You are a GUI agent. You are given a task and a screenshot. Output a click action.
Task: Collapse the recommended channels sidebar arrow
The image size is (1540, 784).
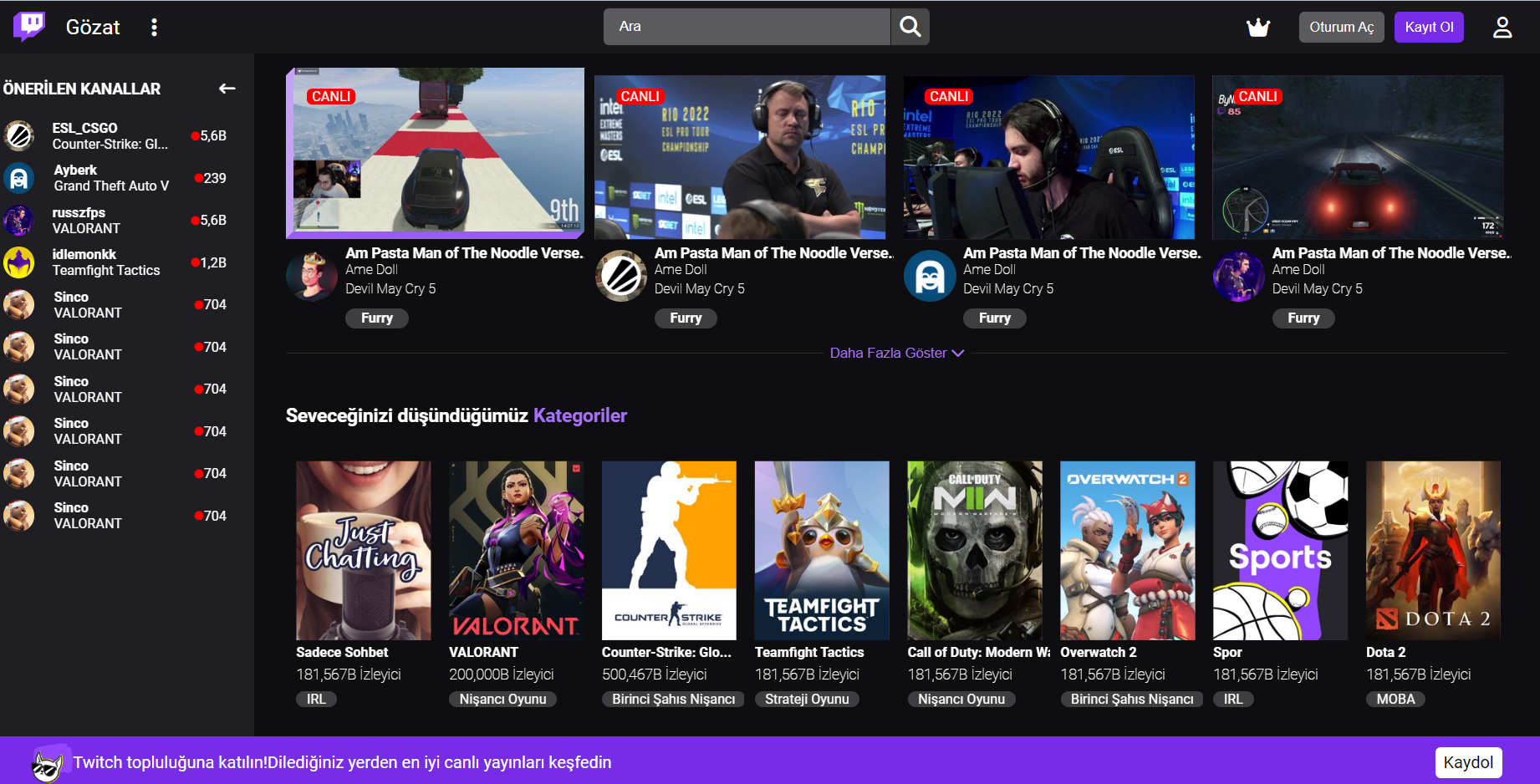coord(227,89)
